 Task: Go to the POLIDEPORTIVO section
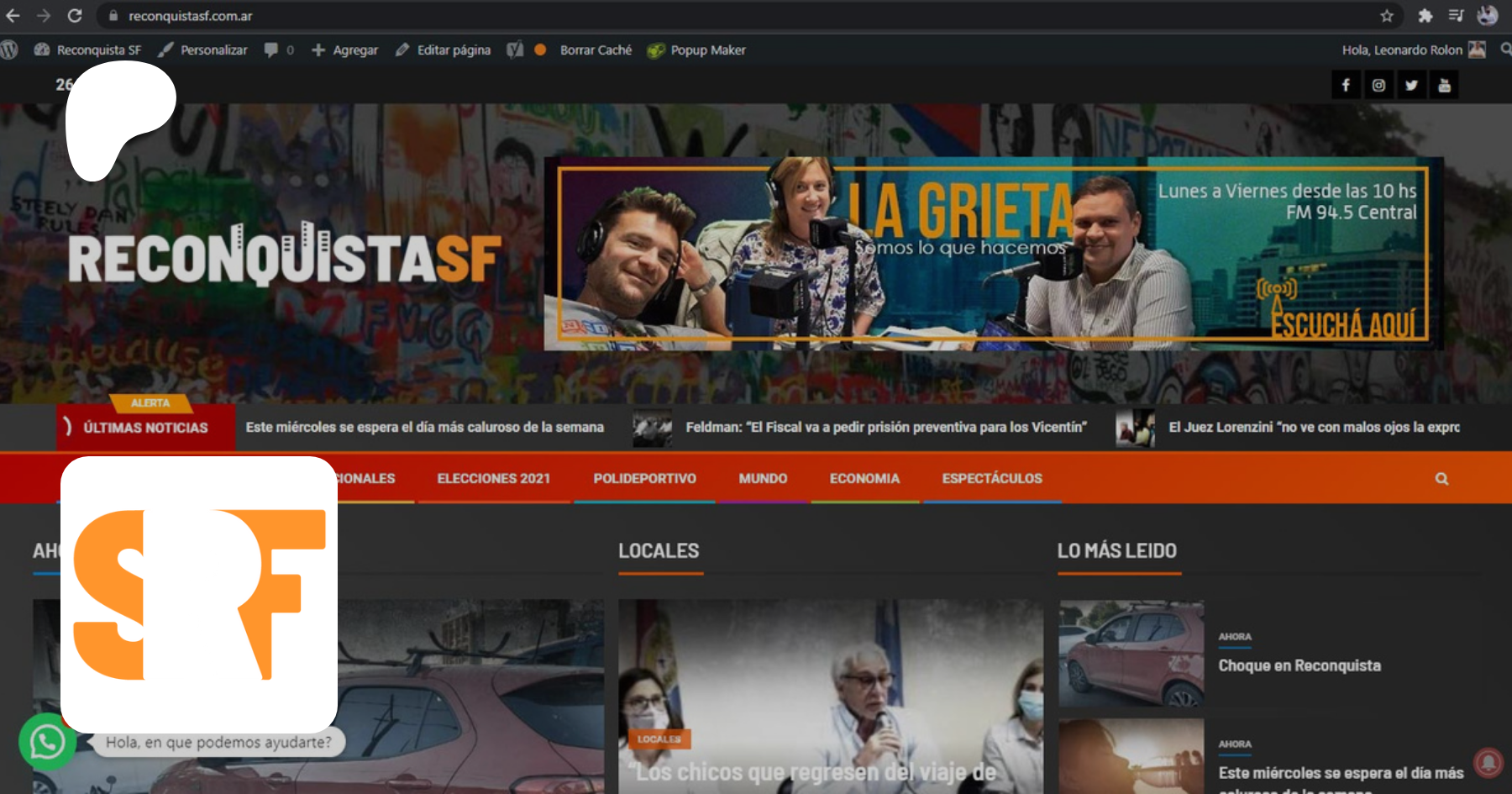pos(644,479)
